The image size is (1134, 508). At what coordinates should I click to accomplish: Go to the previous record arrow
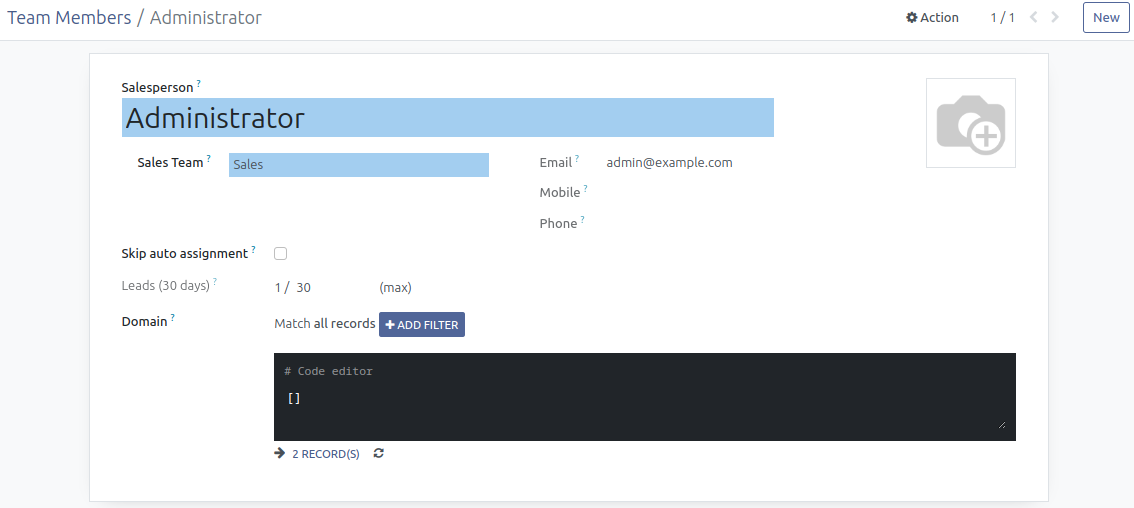(1033, 17)
